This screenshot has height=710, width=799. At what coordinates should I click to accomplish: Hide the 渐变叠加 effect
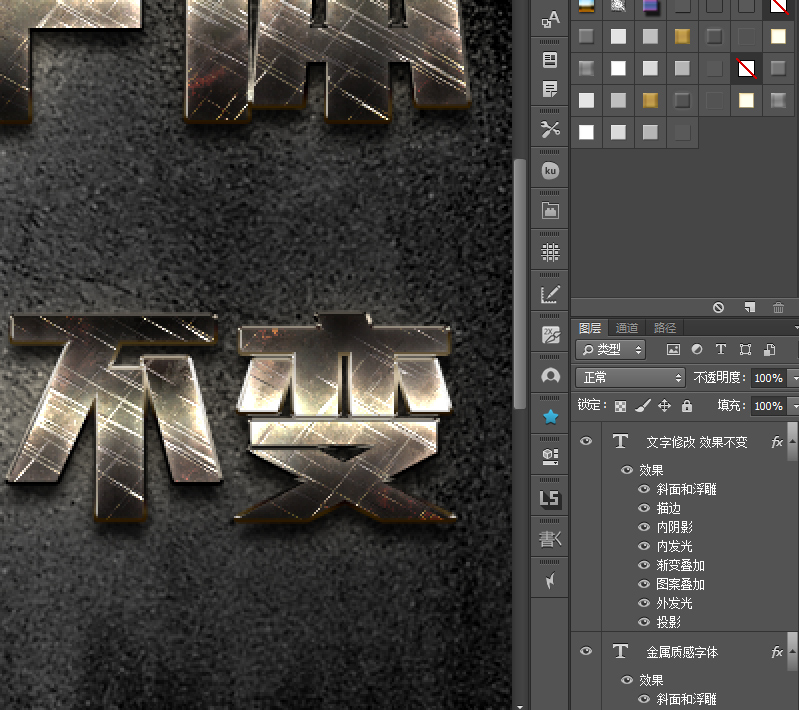pyautogui.click(x=644, y=565)
